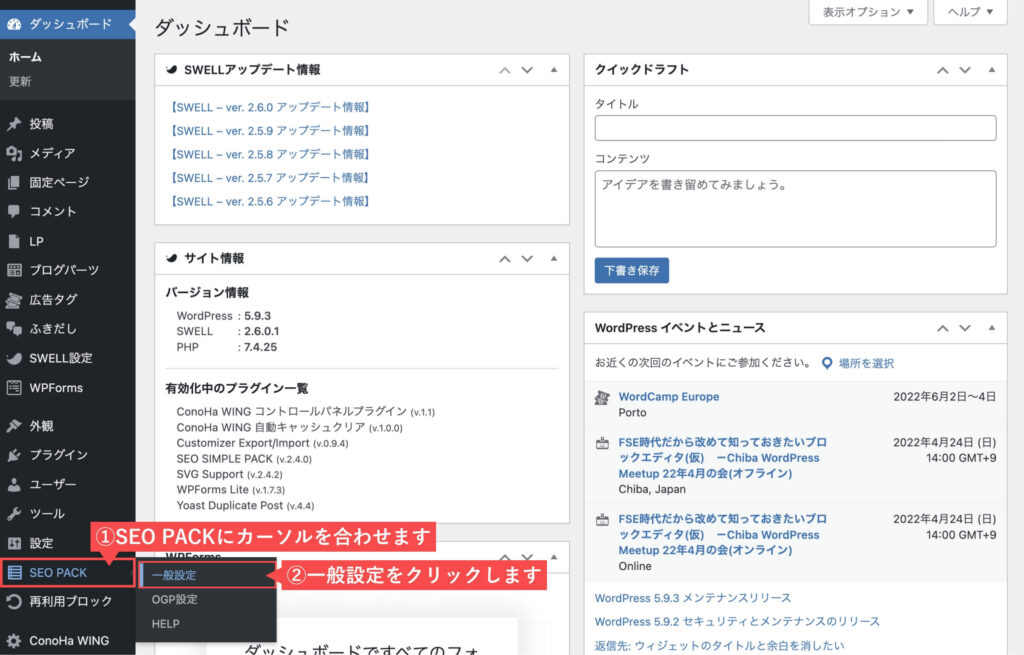This screenshot has width=1024, height=655.
Task: Click the 広告タグ icon
Action: [x=14, y=300]
